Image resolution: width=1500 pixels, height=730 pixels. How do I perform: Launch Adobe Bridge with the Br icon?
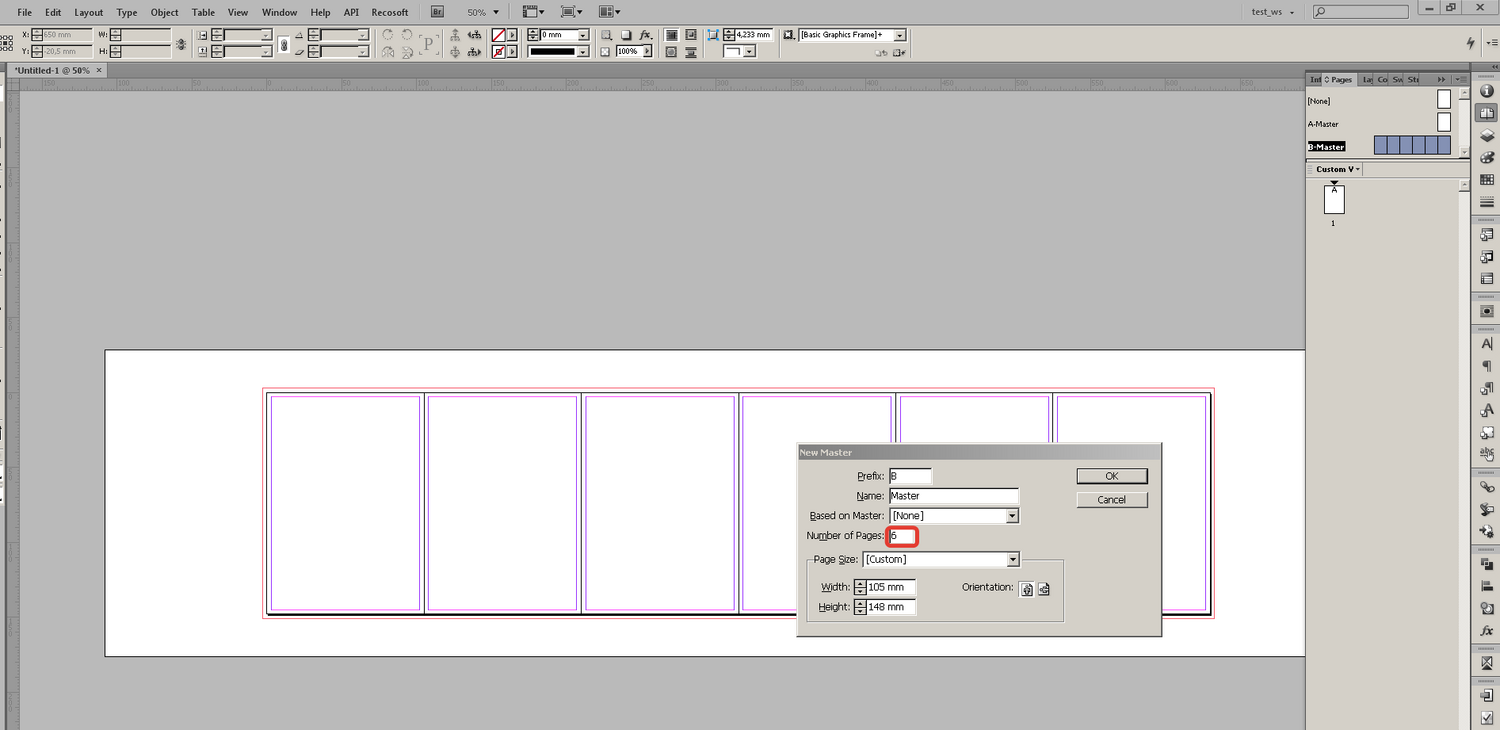pos(438,12)
